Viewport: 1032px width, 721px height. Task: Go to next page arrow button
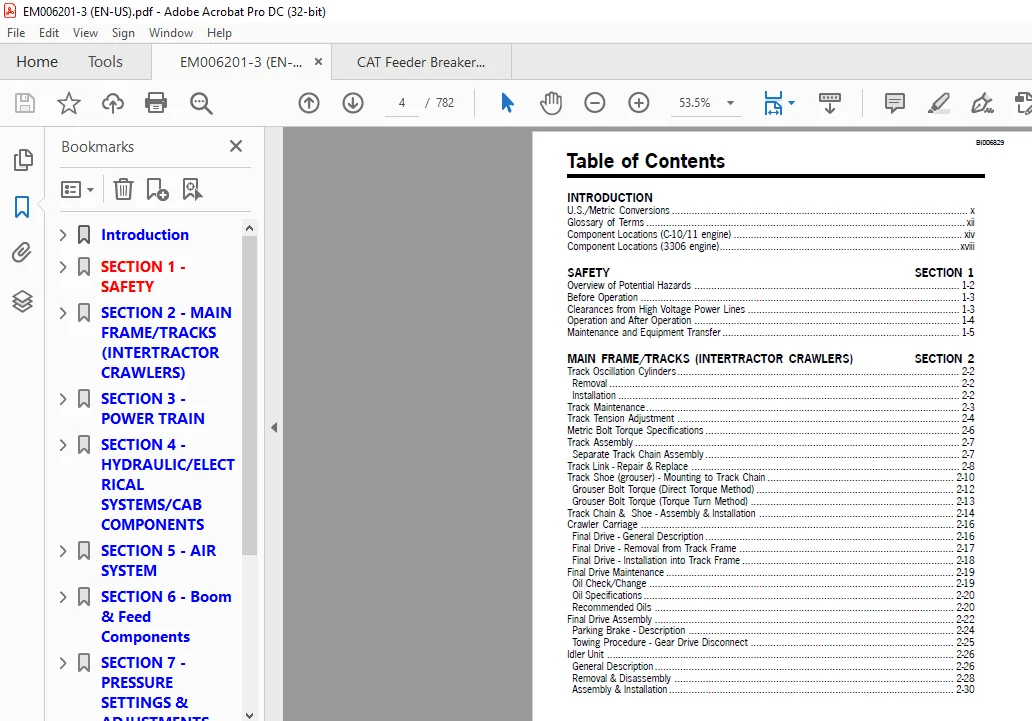coord(353,103)
